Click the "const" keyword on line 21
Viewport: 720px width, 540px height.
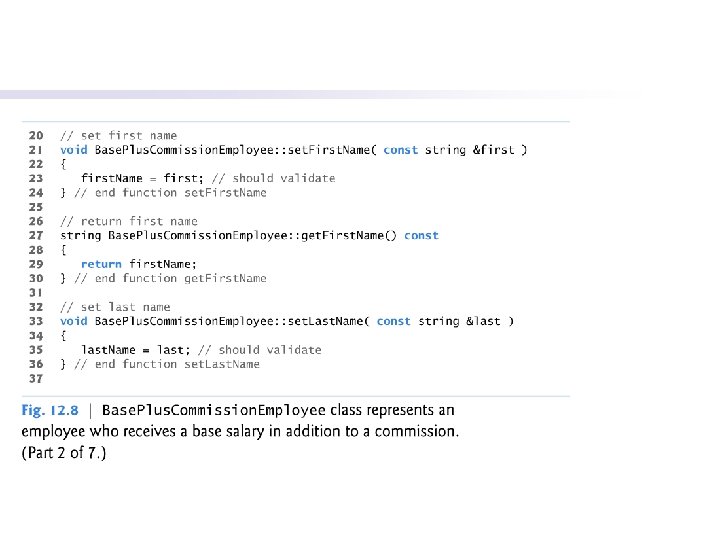tap(401, 150)
